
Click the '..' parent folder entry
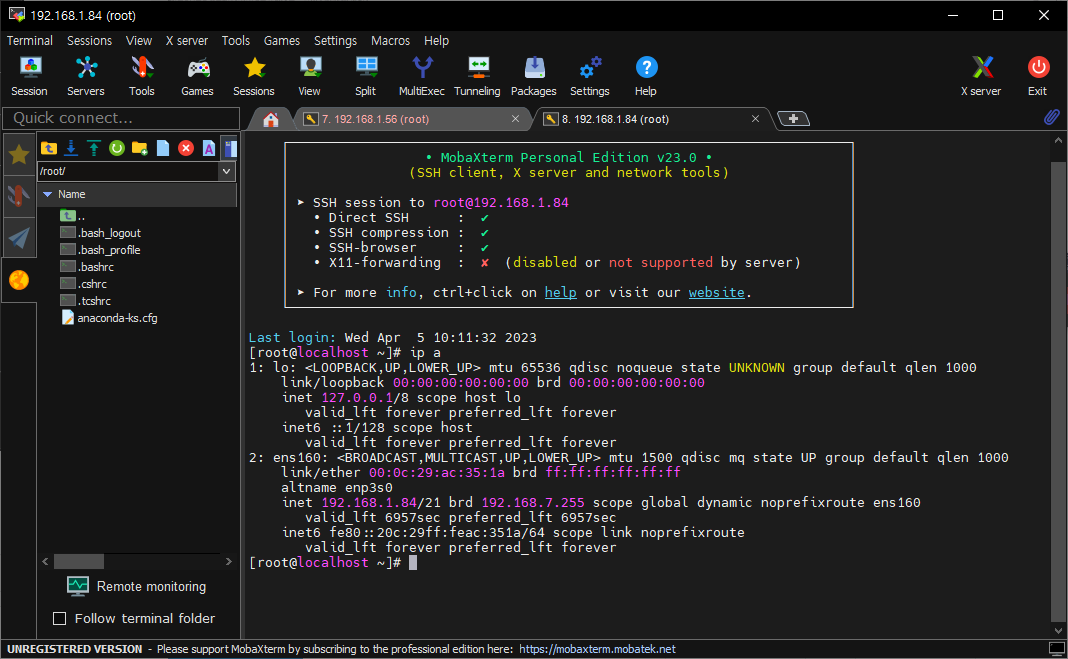[72, 216]
